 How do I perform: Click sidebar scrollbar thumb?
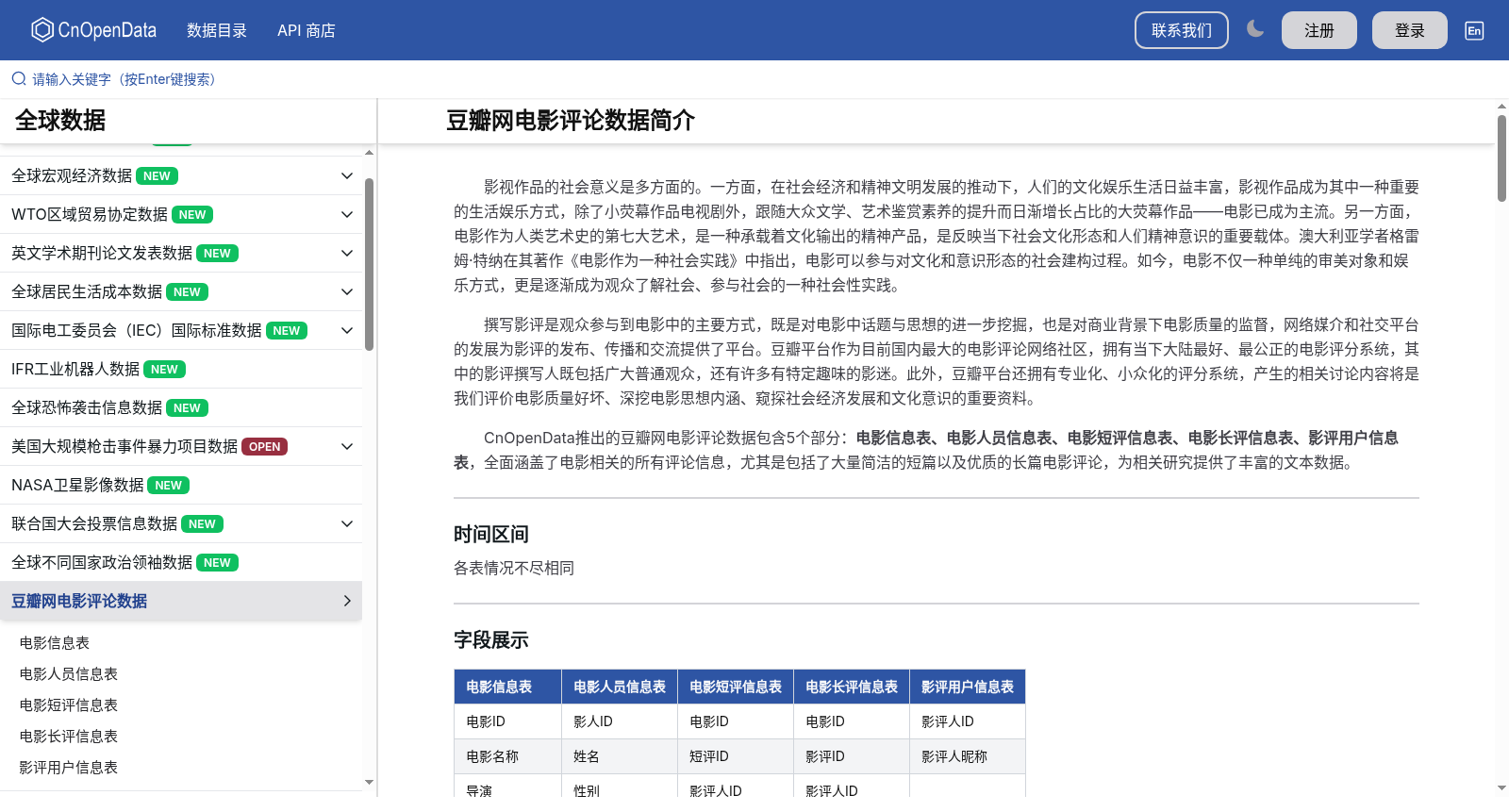370,264
